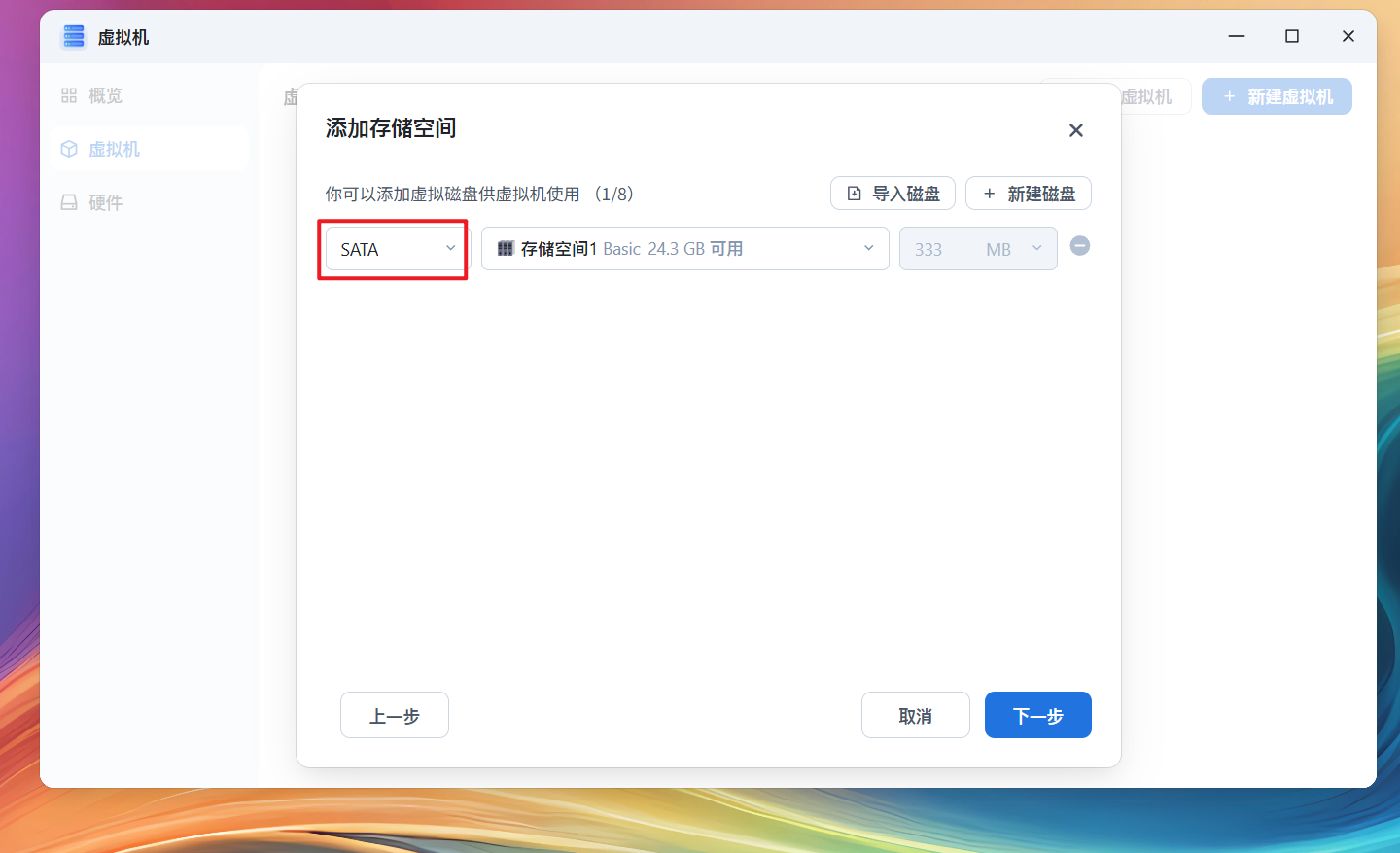Click the 新建虚拟机 create VM button
Screen dimensions: 1400x853
[1277, 96]
